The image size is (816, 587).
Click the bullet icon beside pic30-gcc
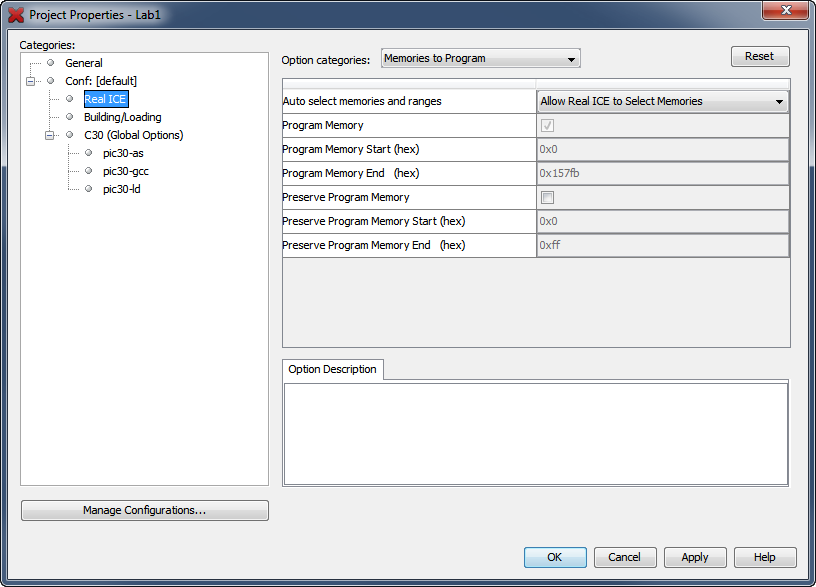88,171
